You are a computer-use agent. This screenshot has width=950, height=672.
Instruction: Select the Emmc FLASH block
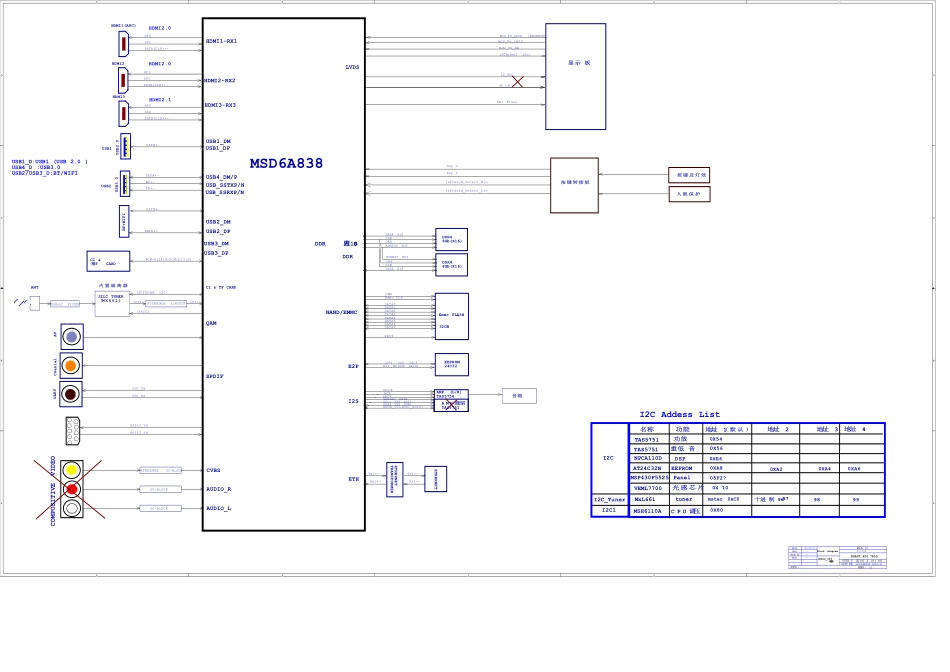[x=451, y=316]
